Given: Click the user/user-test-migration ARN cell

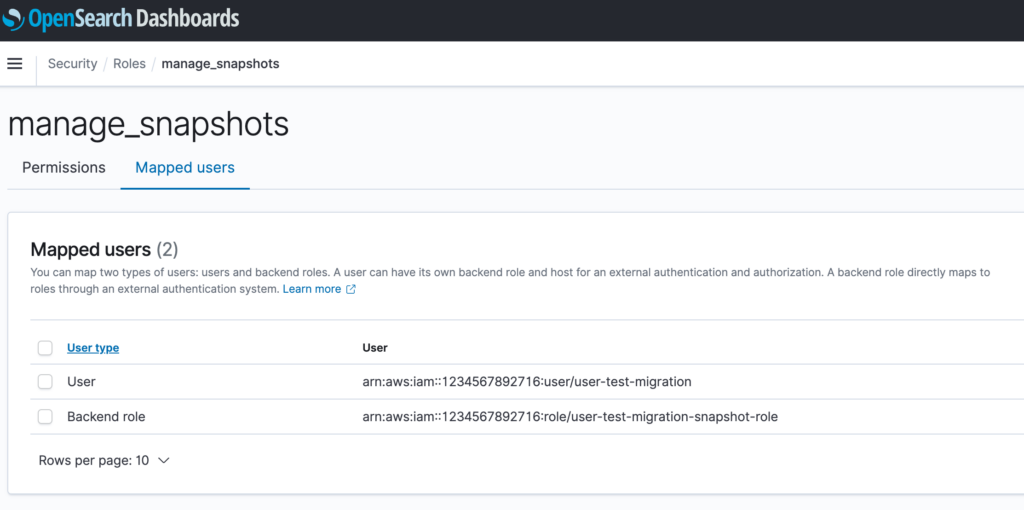Looking at the screenshot, I should [x=526, y=382].
